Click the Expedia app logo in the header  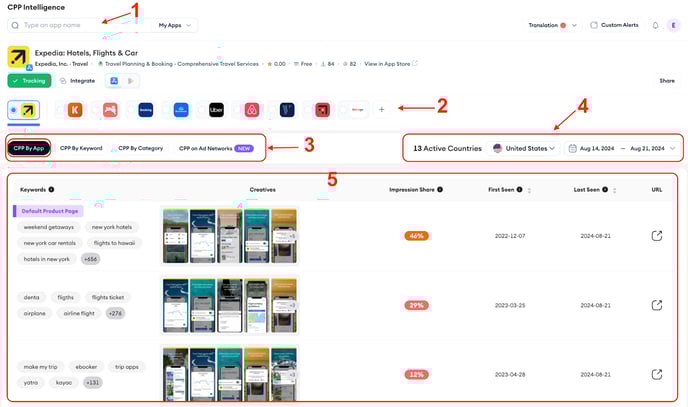click(18, 57)
